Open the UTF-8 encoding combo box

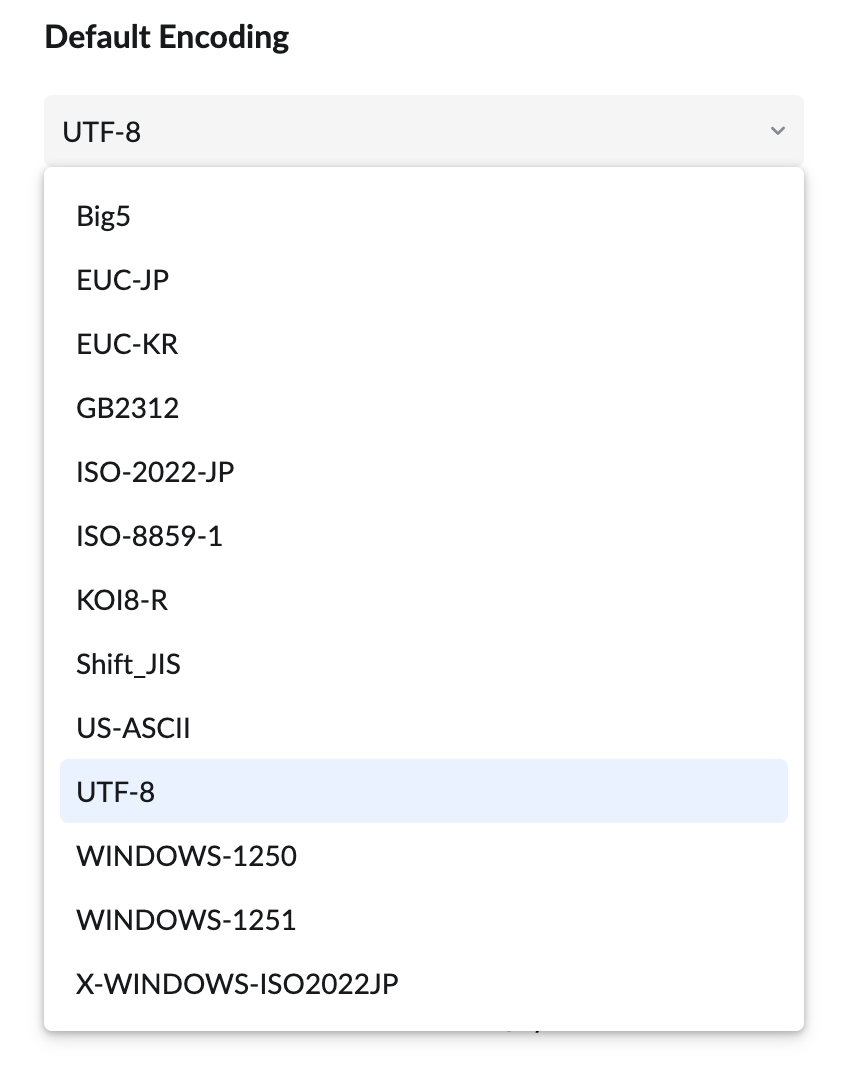click(423, 131)
